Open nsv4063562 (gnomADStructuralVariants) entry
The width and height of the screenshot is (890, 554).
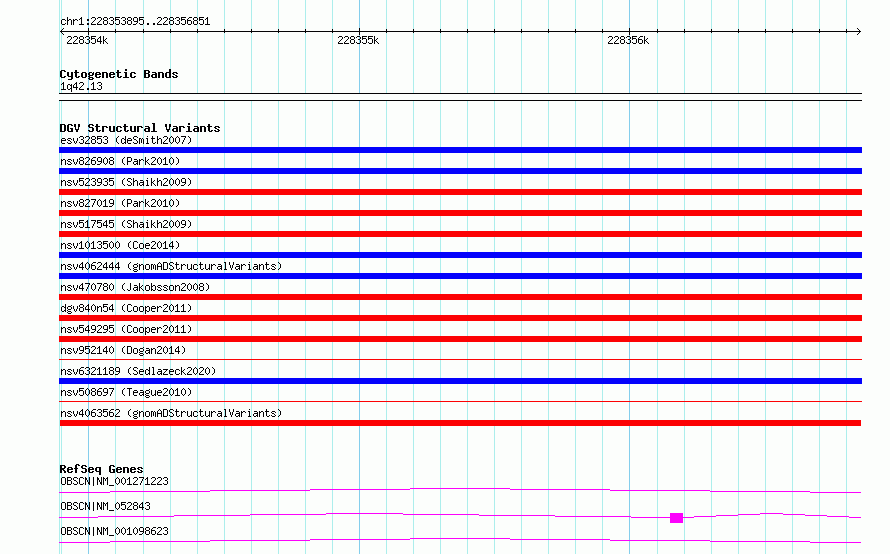point(171,413)
